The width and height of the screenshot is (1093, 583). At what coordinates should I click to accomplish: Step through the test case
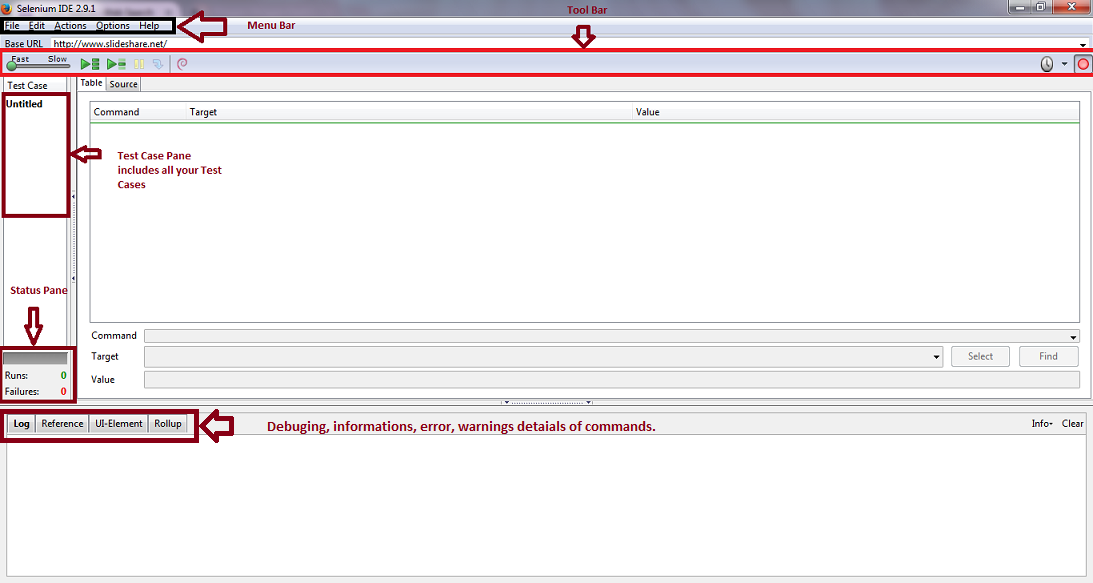pos(157,63)
